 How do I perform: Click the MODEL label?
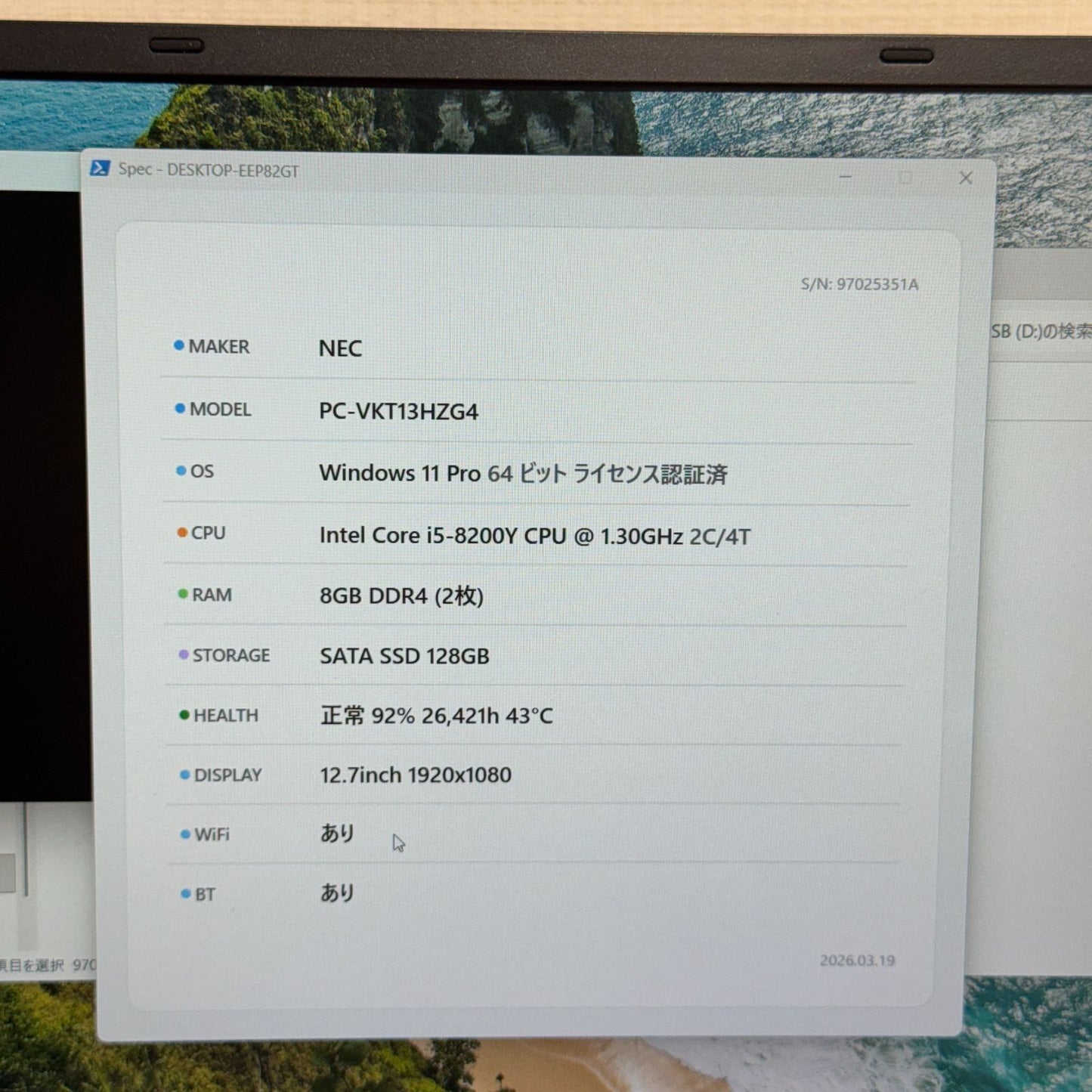(x=220, y=409)
